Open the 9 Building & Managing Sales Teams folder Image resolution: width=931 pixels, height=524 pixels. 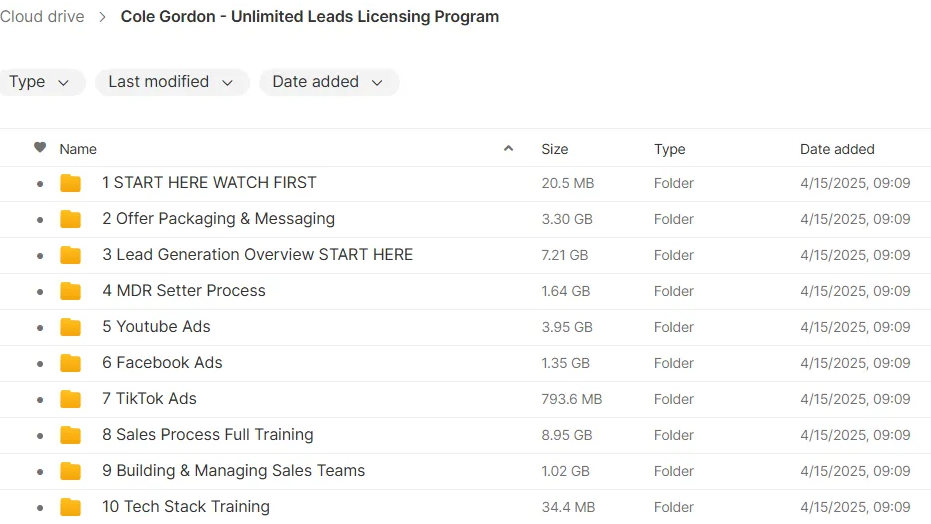[233, 471]
